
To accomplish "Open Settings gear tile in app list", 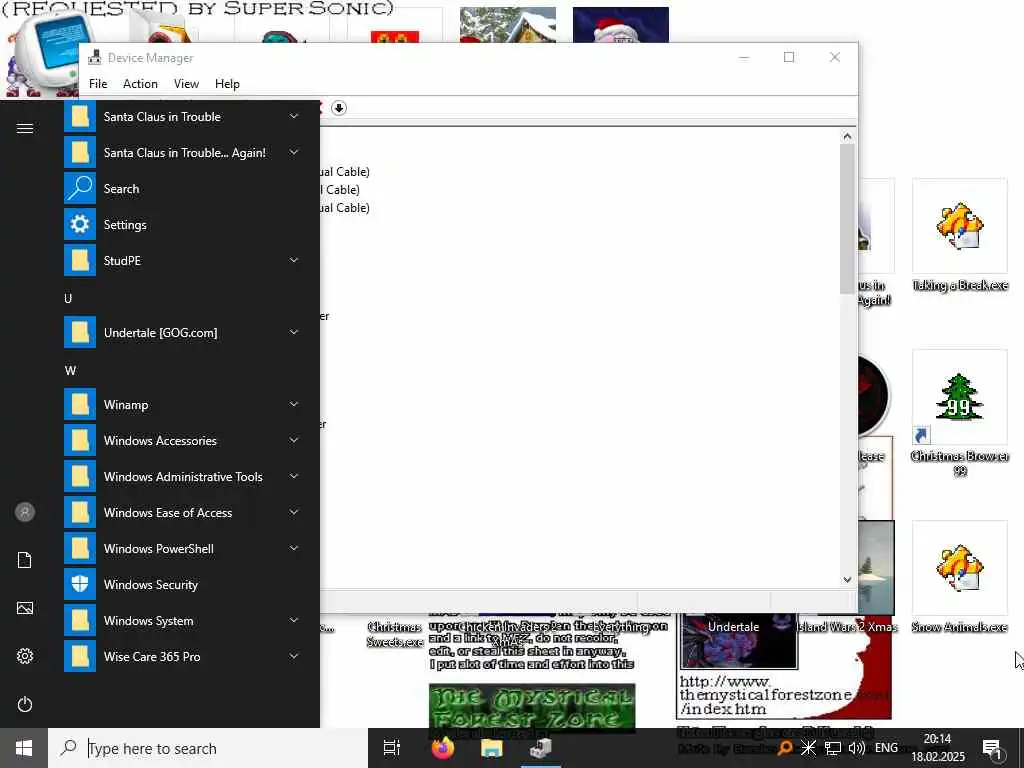I will click(80, 225).
